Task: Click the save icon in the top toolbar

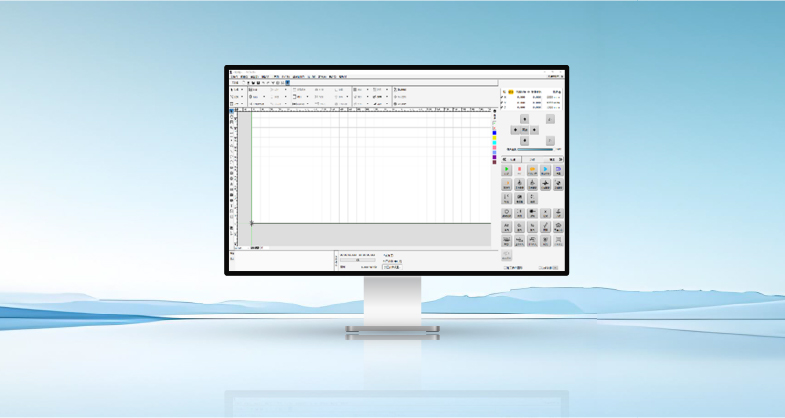Action: click(256, 82)
